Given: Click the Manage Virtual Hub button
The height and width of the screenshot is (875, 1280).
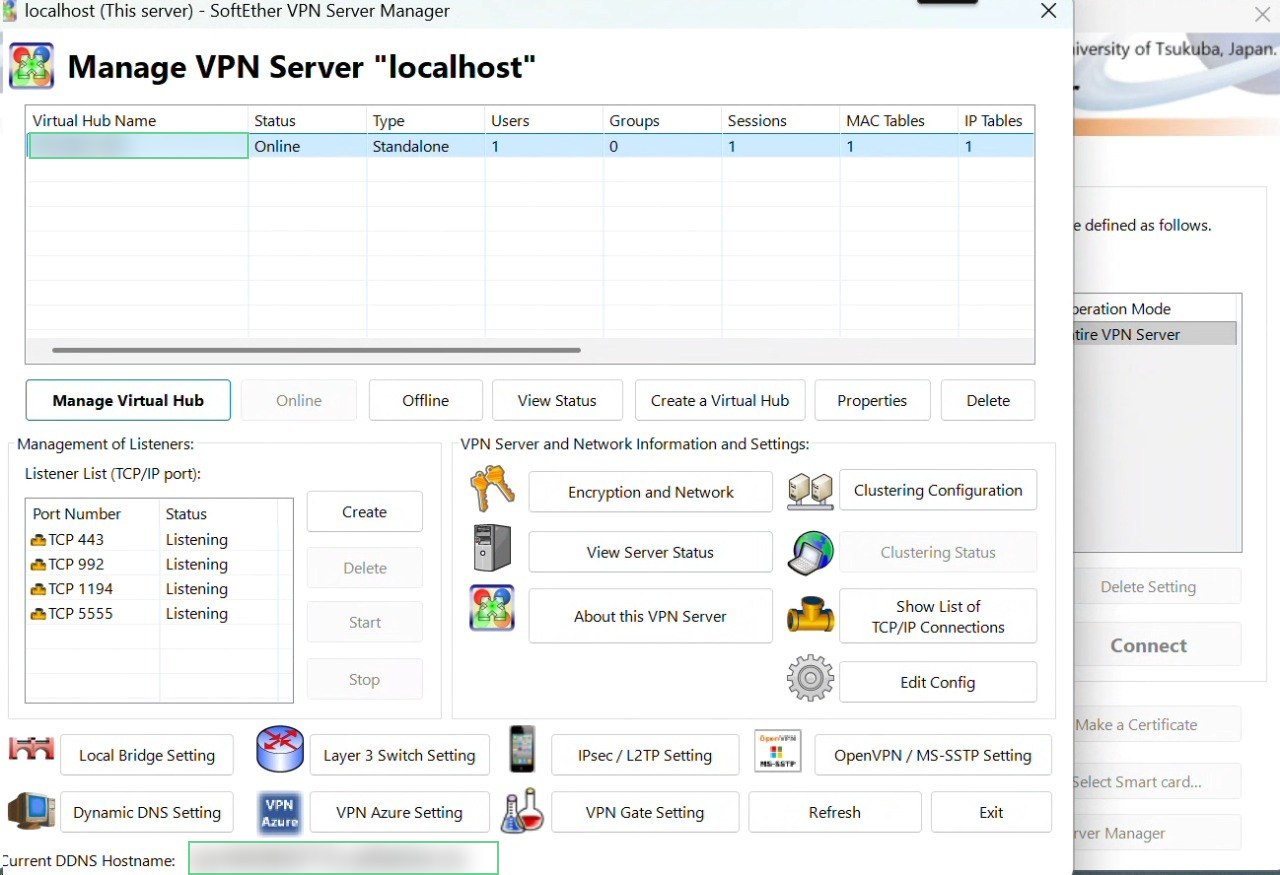Looking at the screenshot, I should pos(128,400).
